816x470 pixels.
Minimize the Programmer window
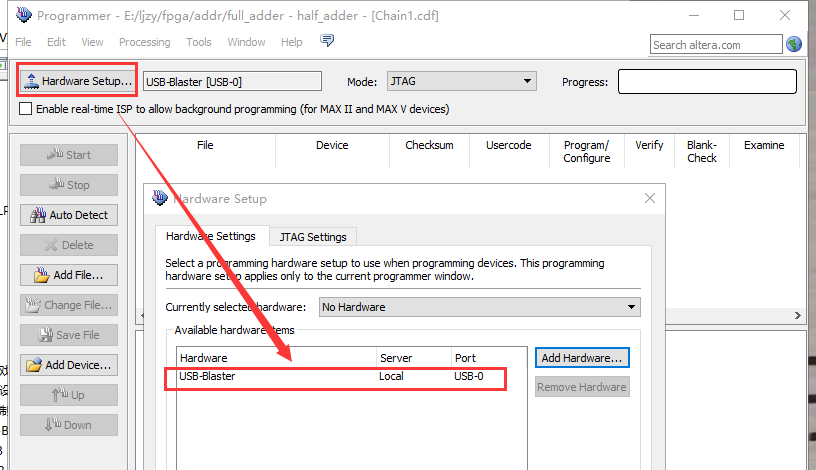pyautogui.click(x=694, y=15)
